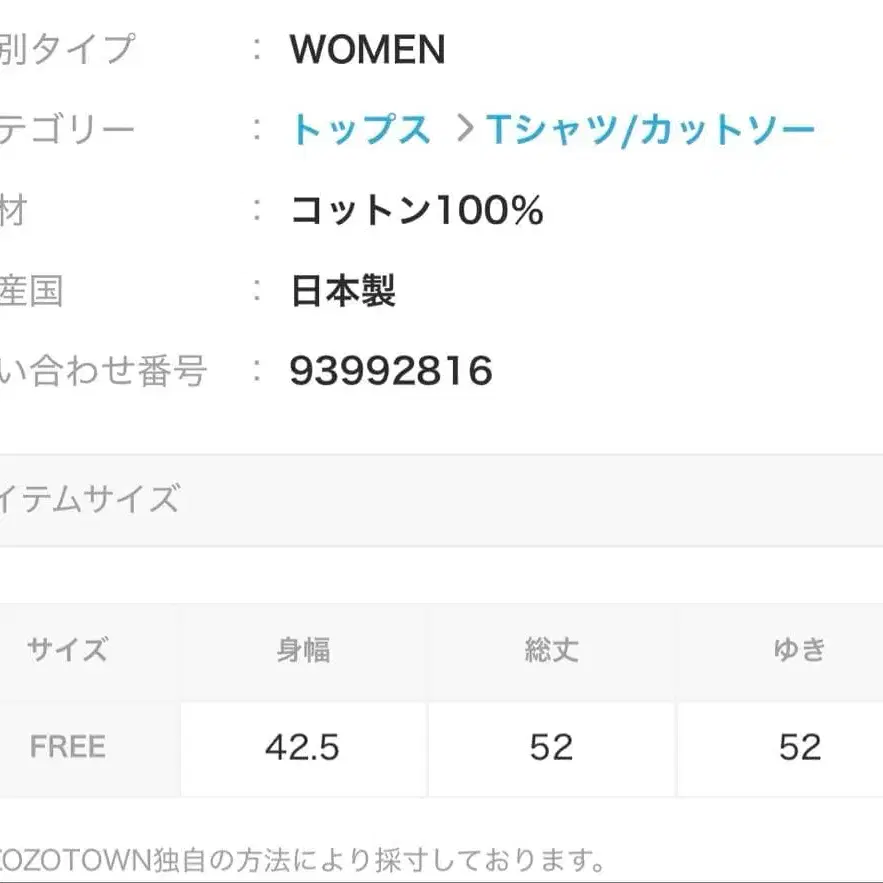
Task: Open the Tシャツ/カットソー category link
Action: tap(651, 130)
